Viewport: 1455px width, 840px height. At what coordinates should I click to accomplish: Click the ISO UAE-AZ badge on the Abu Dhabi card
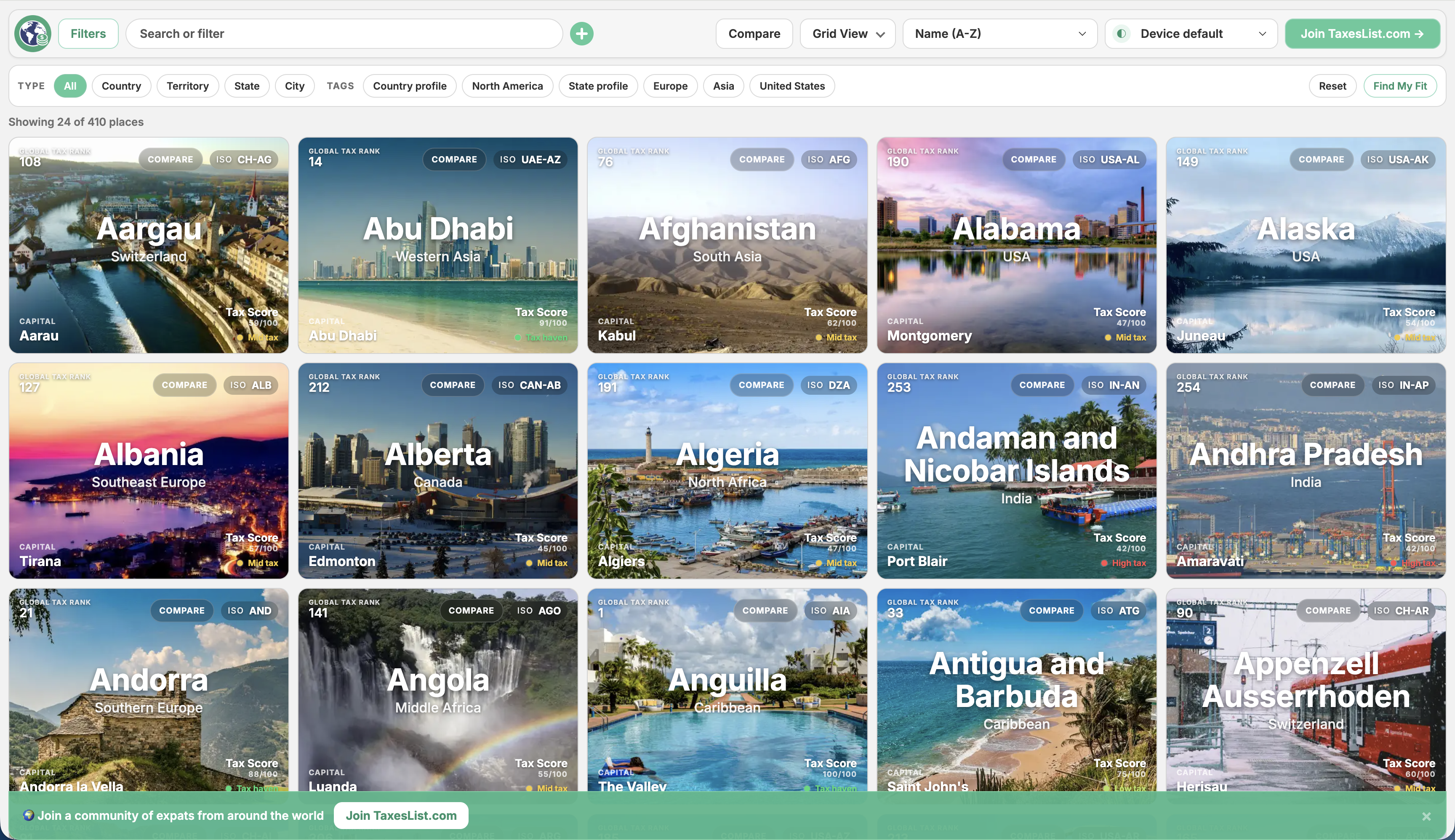coord(530,159)
